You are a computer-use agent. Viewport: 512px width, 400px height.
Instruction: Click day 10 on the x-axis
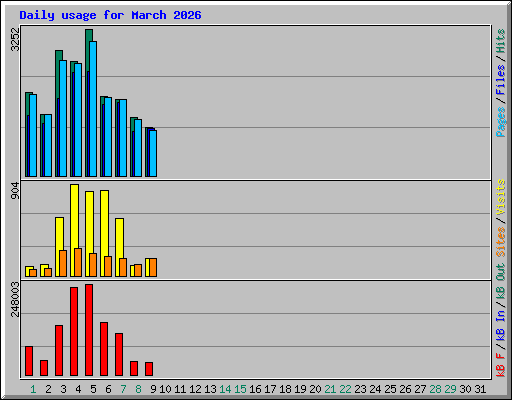coord(165,389)
